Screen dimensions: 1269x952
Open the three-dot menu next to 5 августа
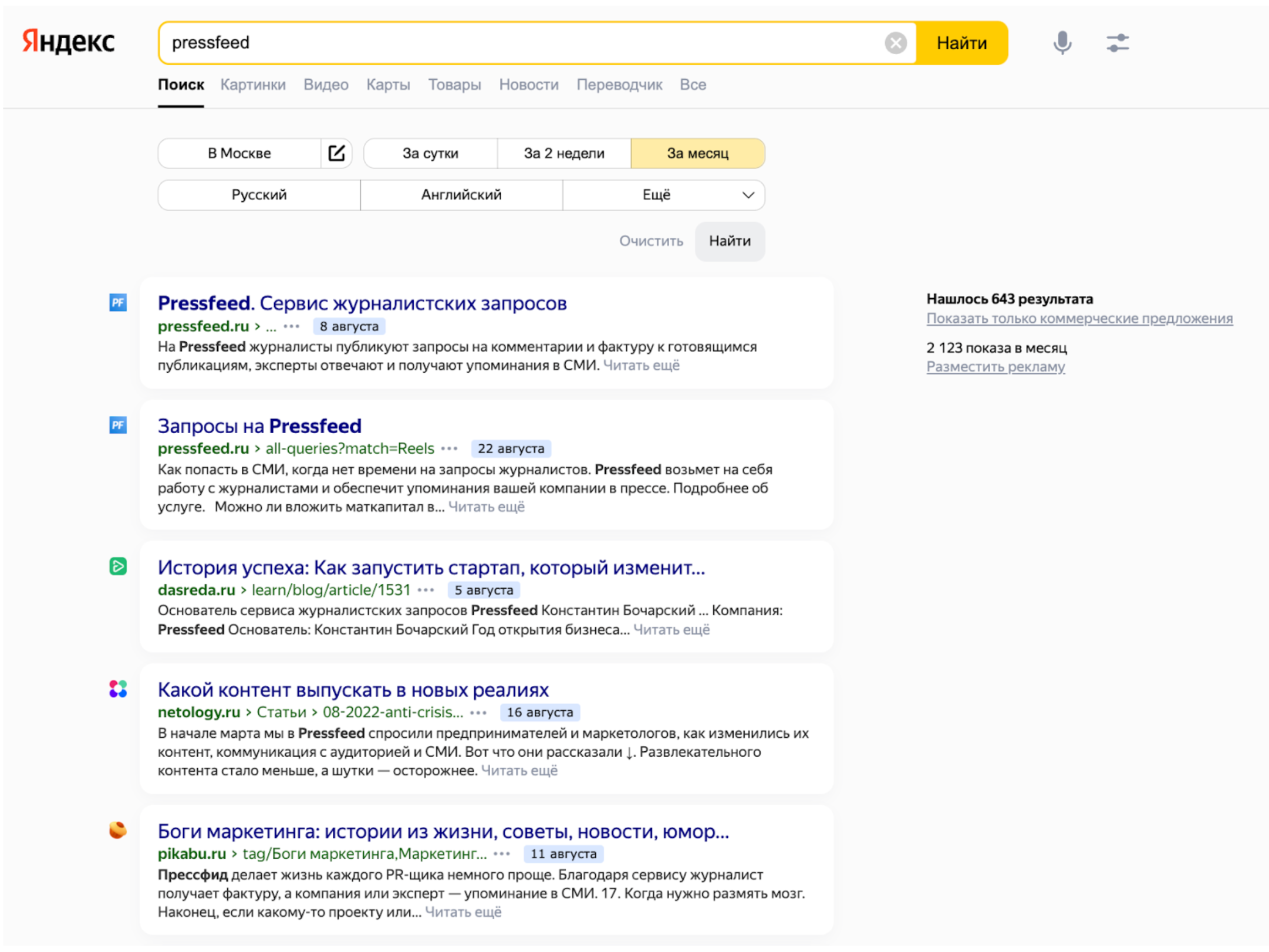(426, 590)
